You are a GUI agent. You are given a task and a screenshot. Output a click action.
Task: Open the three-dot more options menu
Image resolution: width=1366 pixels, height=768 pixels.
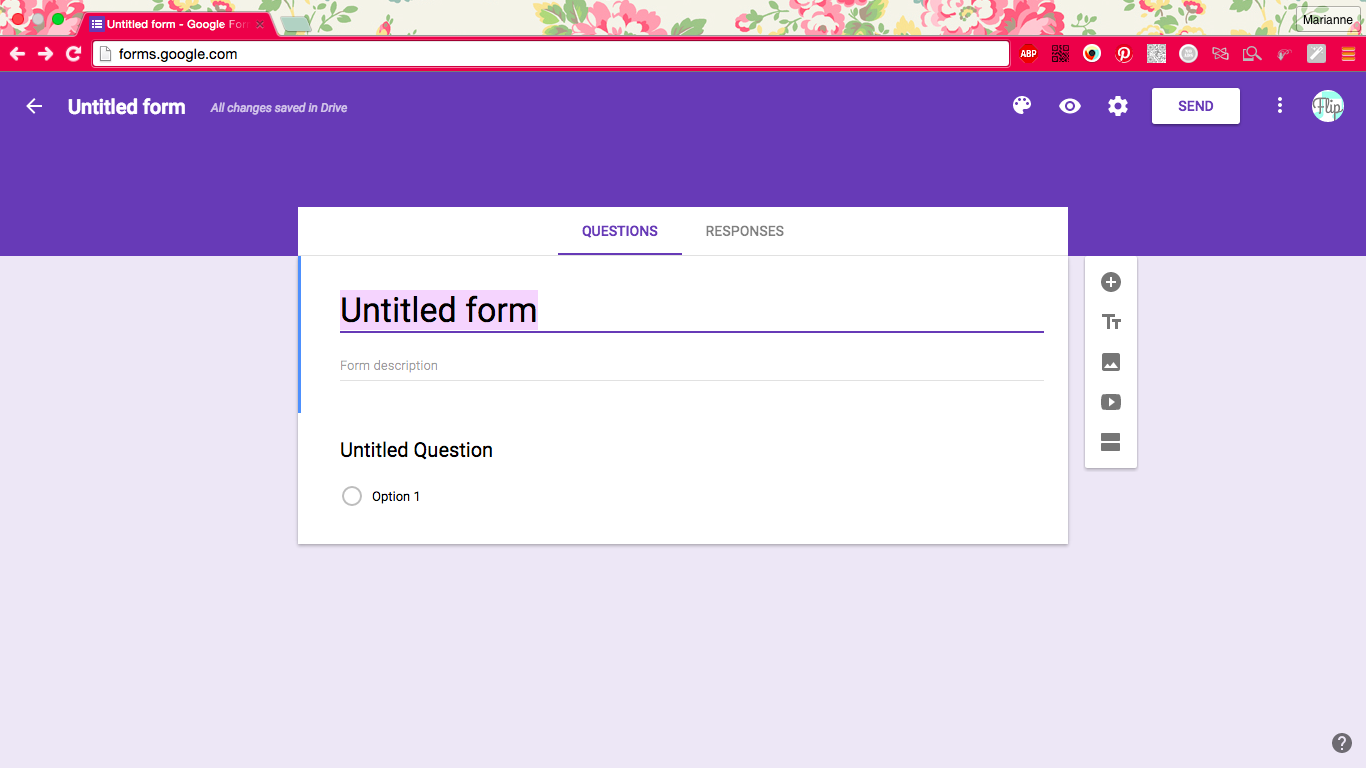(1279, 105)
